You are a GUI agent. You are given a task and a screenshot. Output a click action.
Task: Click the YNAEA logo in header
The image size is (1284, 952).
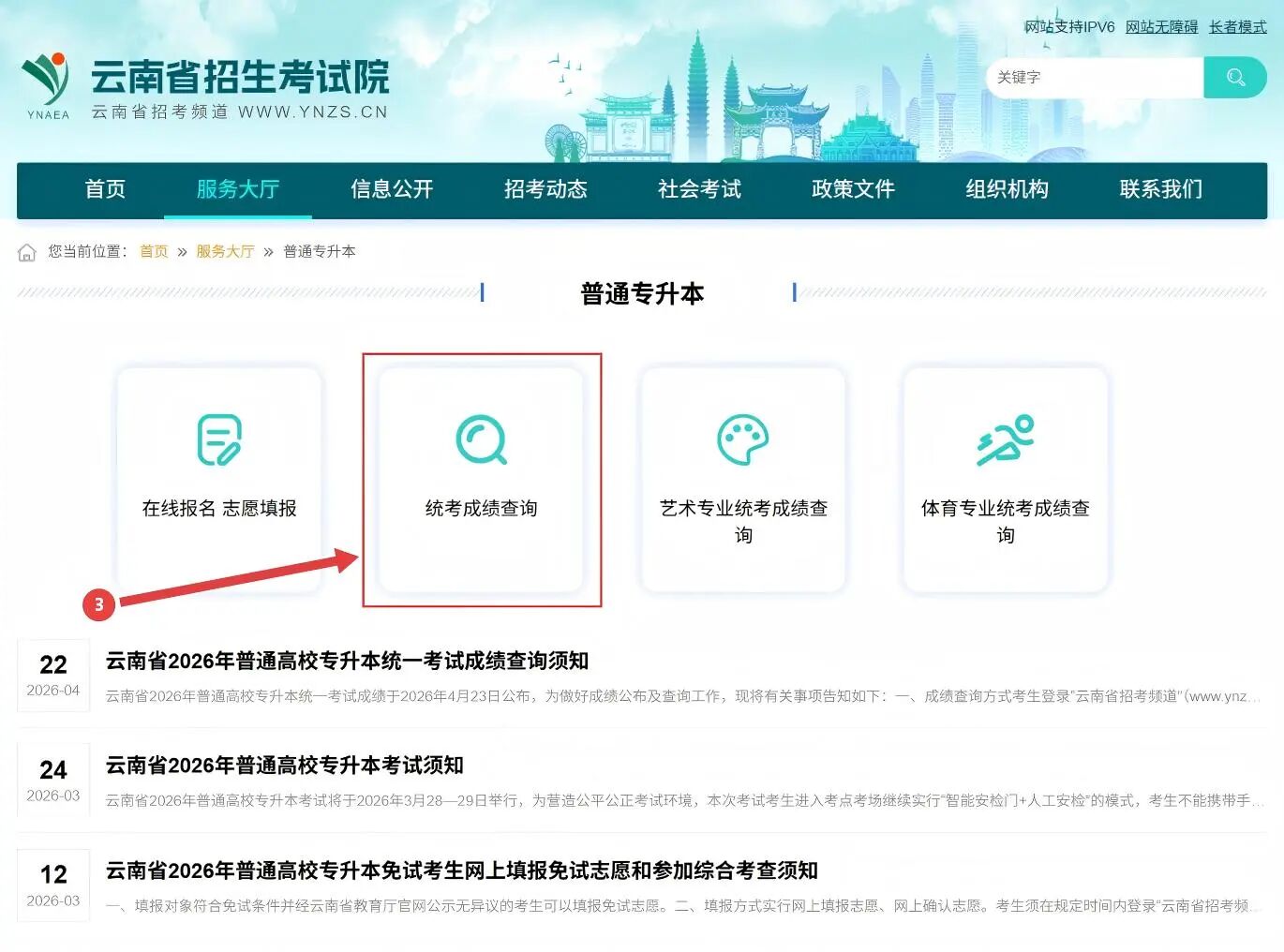coord(47,85)
